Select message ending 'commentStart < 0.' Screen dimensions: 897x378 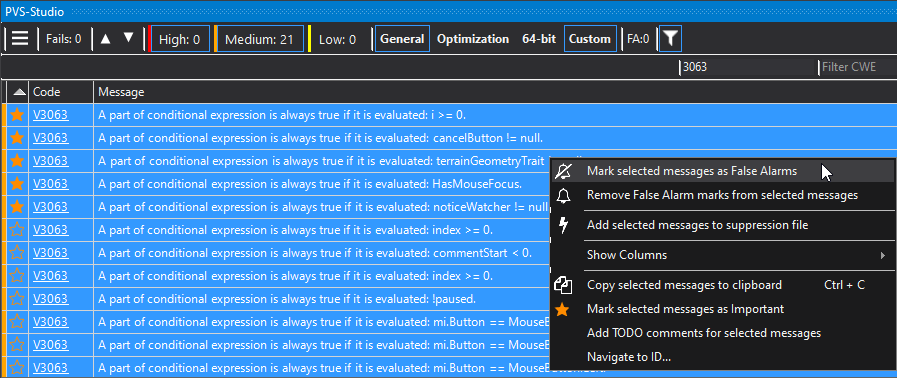point(315,253)
